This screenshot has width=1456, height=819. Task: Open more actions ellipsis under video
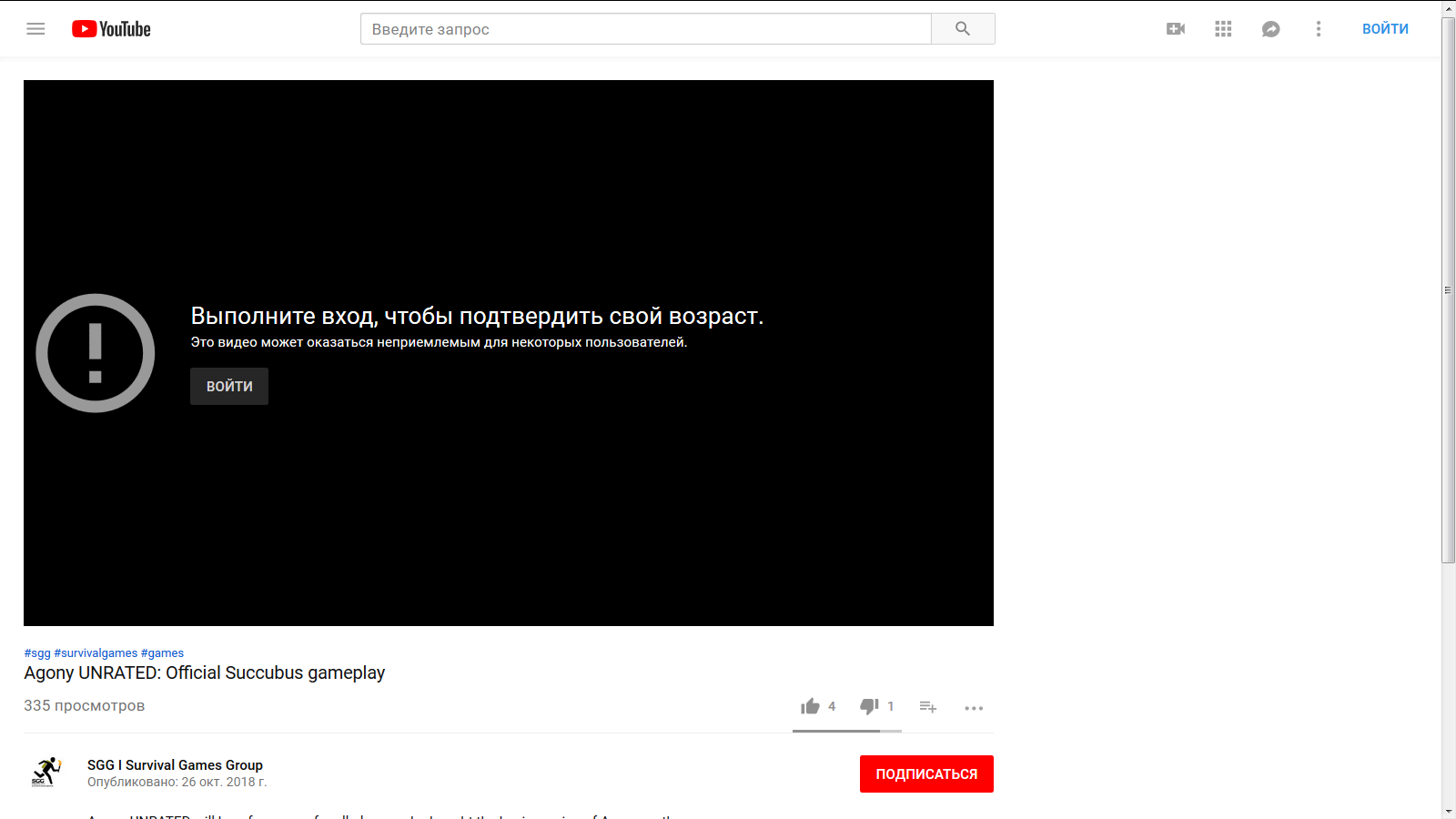click(x=974, y=708)
